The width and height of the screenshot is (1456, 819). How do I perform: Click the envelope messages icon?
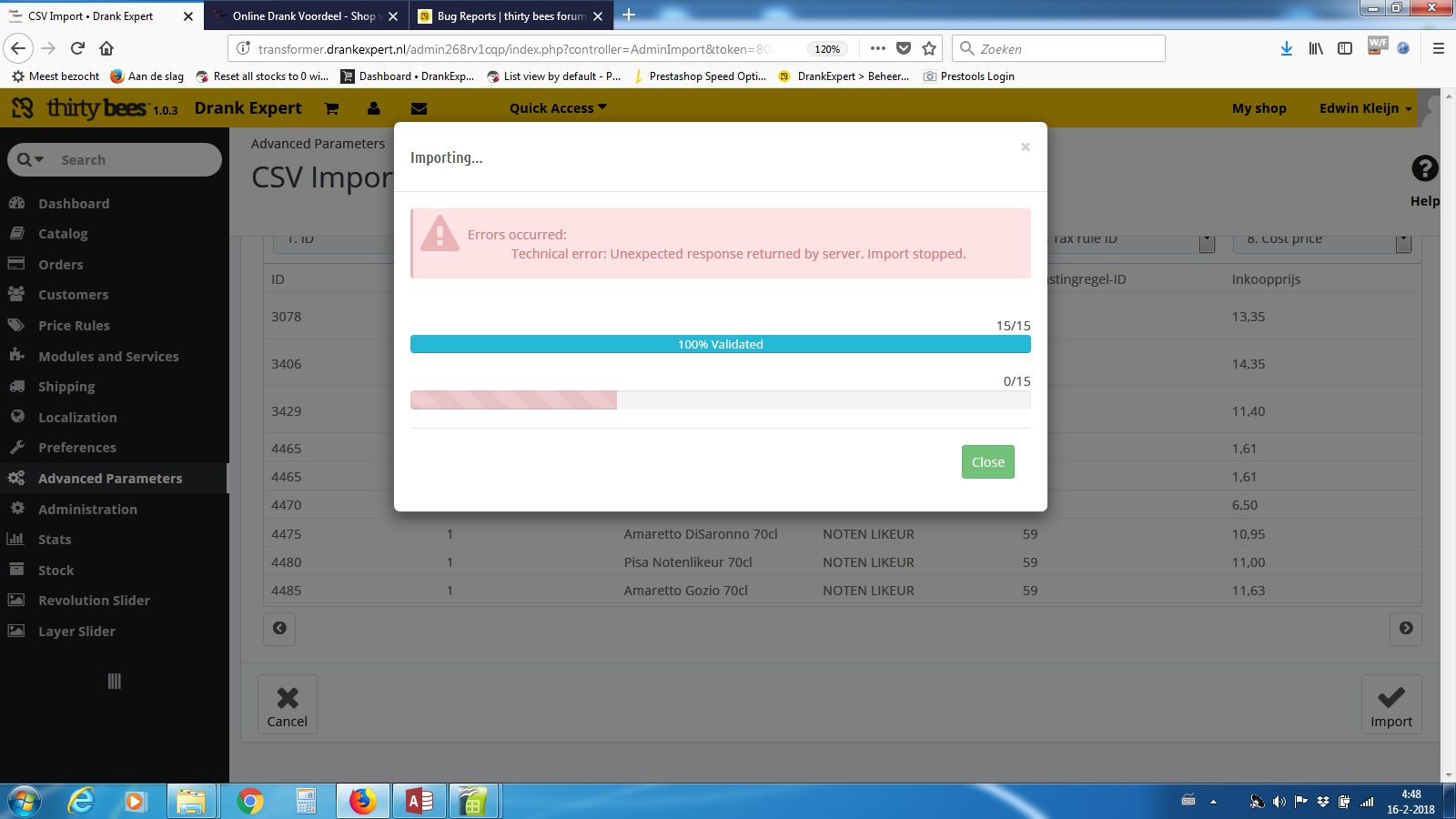(419, 108)
